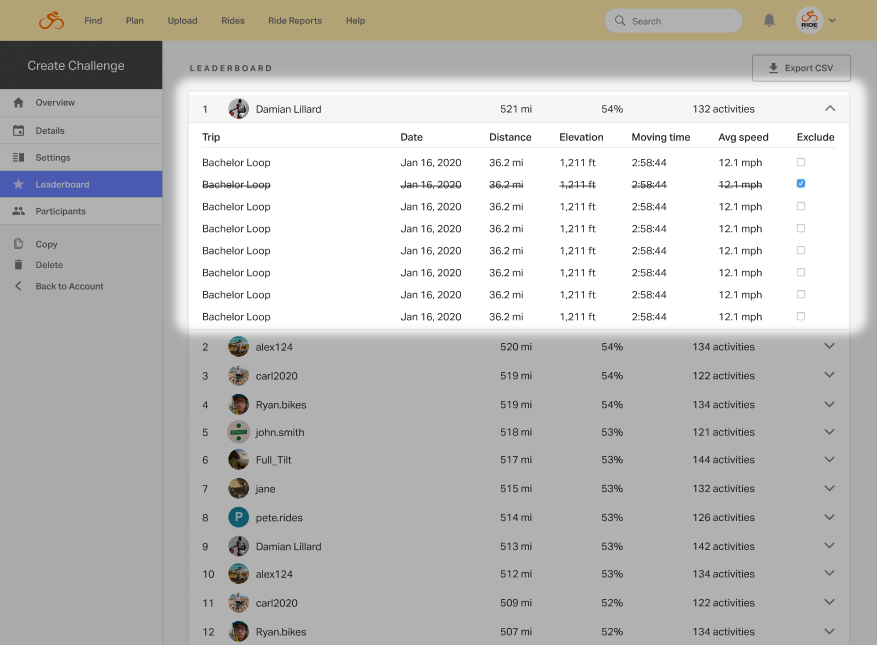
Task: Check Exclude for seventh Bachelor Loop trip
Action: tap(801, 294)
